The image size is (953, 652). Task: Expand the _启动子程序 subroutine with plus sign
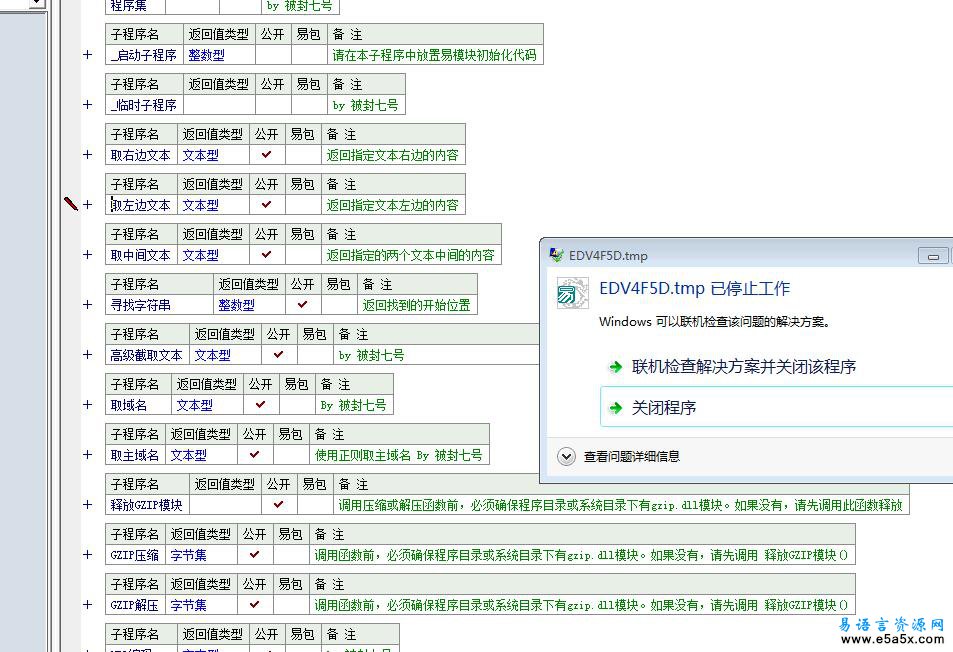click(x=88, y=55)
